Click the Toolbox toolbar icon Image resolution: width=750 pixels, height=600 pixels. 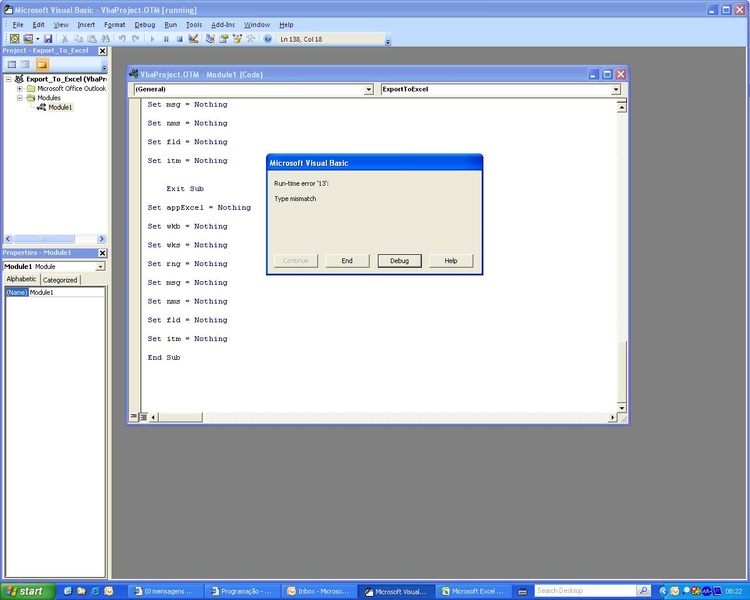coord(250,39)
